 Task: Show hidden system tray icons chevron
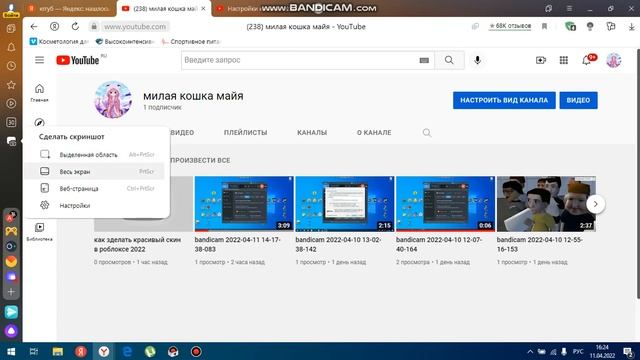530,352
